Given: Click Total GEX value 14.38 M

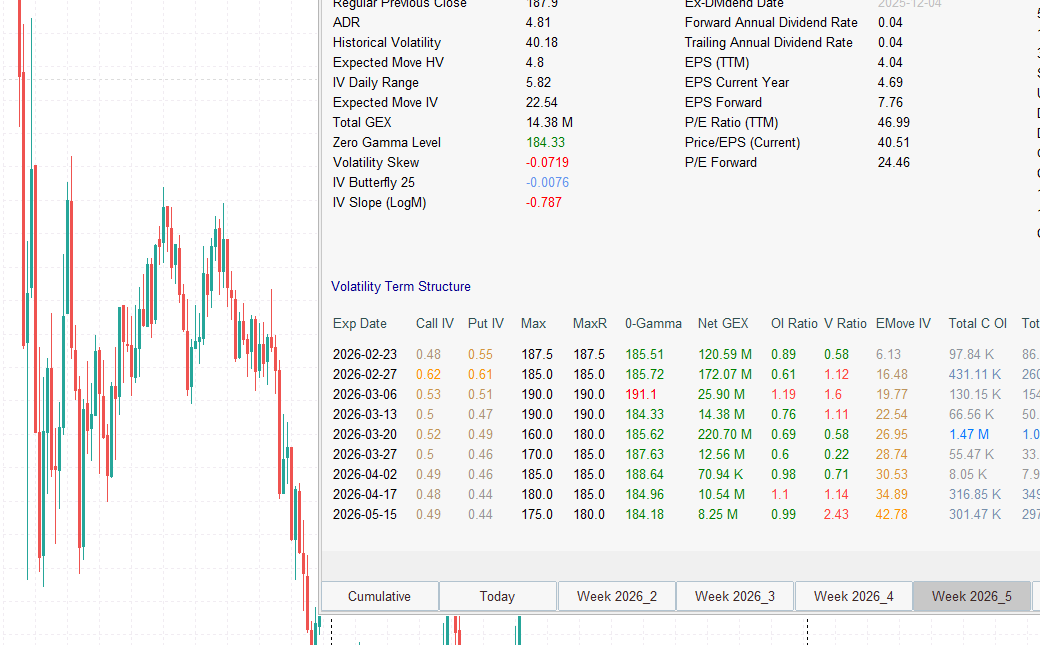Looking at the screenshot, I should (549, 122).
